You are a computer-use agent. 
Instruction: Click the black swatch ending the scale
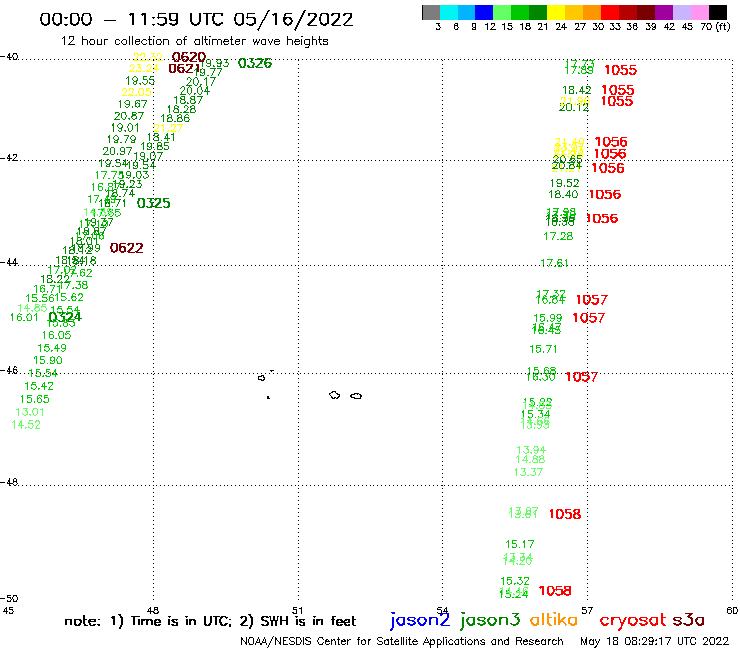click(717, 12)
